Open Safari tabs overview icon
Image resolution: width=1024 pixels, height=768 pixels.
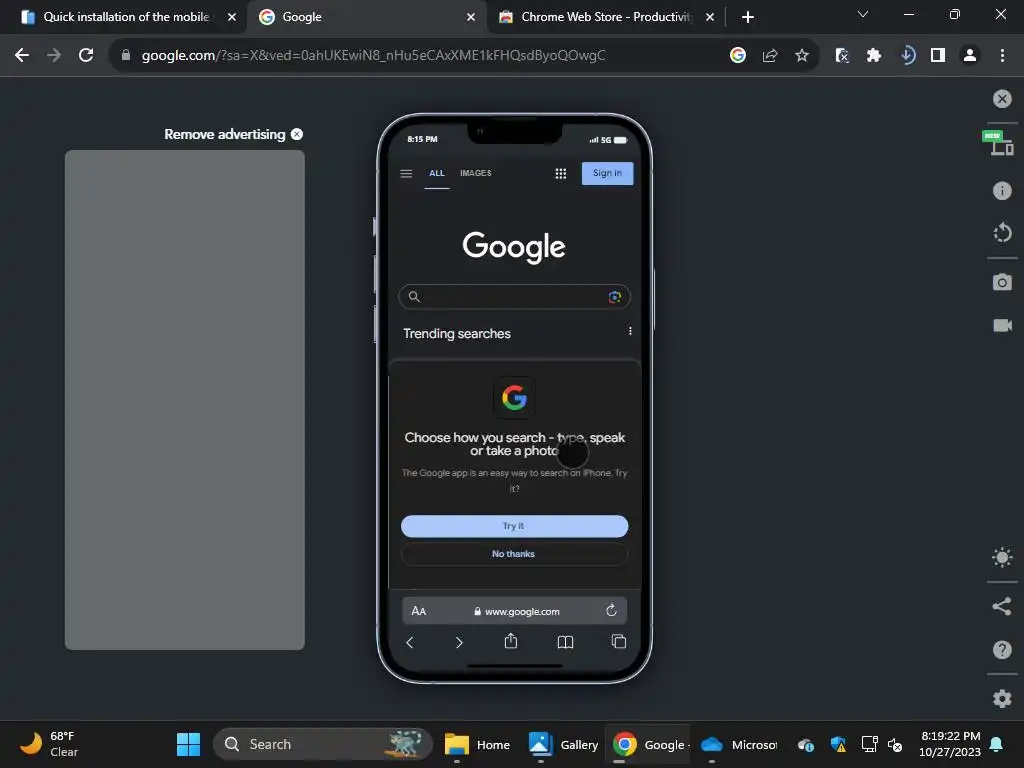point(618,641)
